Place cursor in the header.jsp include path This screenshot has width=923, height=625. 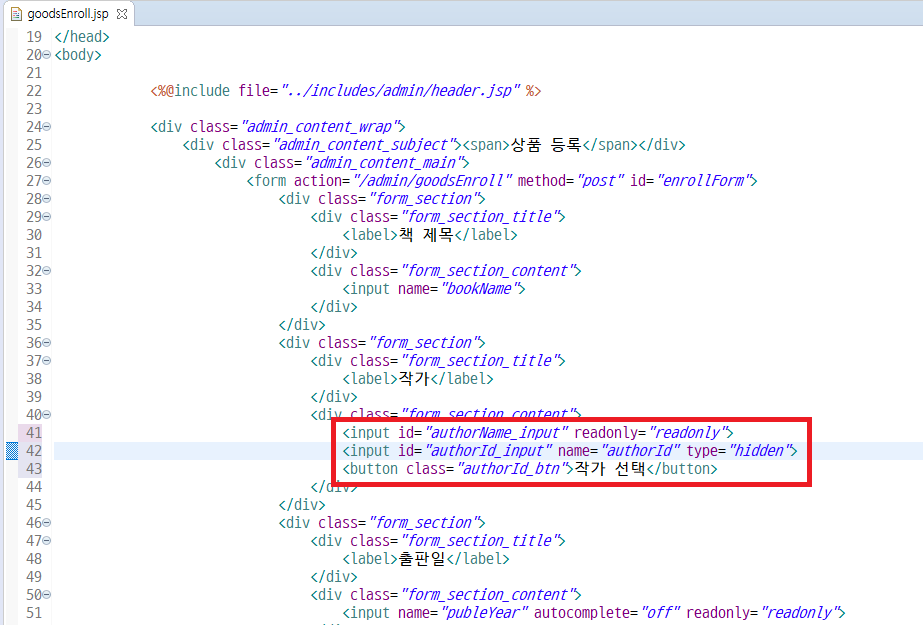(x=400, y=91)
